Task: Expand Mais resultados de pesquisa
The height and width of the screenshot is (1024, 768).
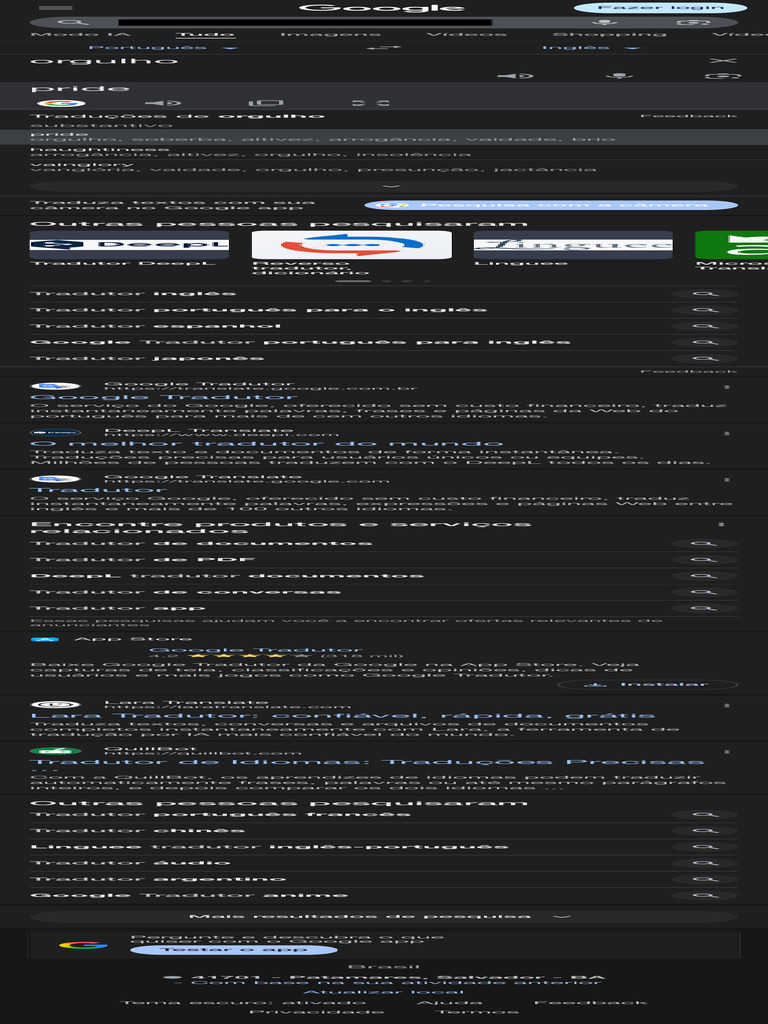Action: point(384,916)
